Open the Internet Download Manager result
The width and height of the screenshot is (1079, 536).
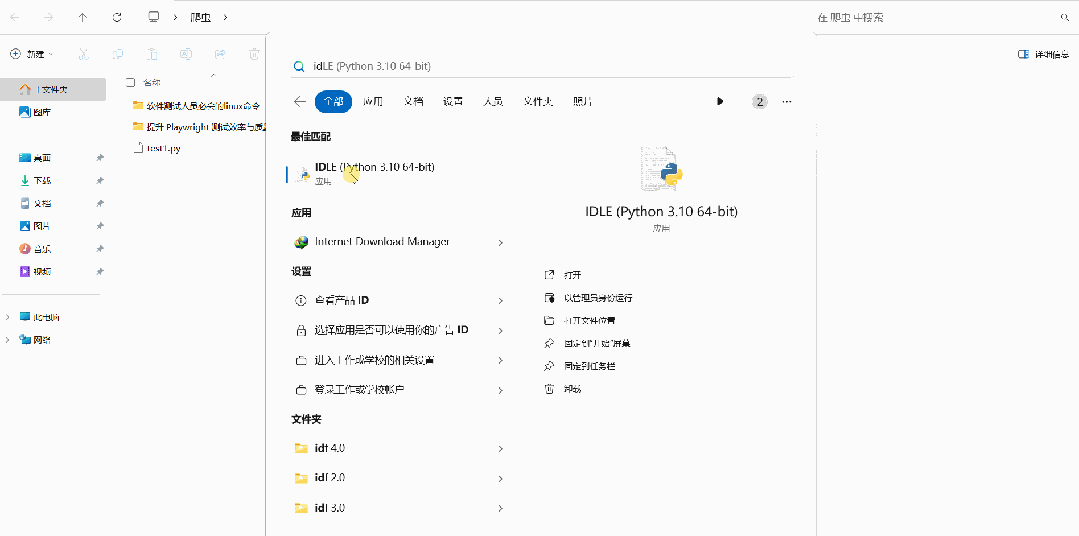click(400, 242)
